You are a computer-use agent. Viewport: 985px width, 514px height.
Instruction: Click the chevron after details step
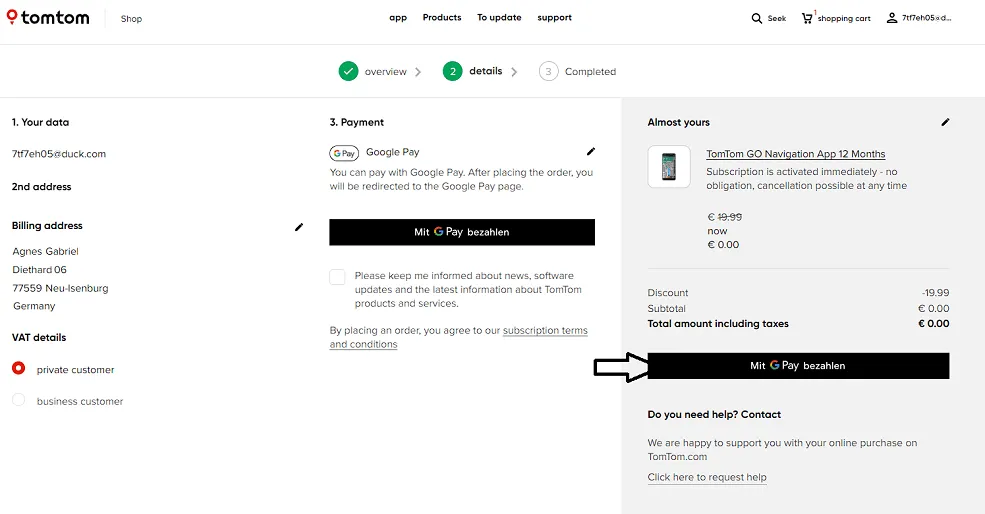point(514,72)
